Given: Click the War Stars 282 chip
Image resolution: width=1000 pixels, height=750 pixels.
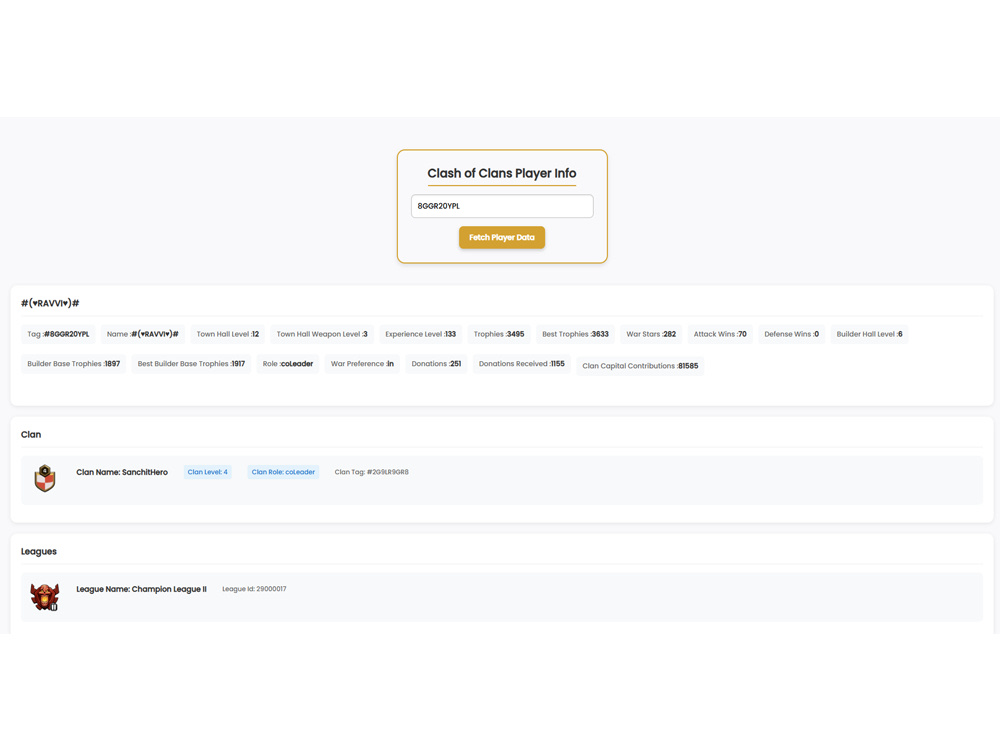Looking at the screenshot, I should 651,334.
